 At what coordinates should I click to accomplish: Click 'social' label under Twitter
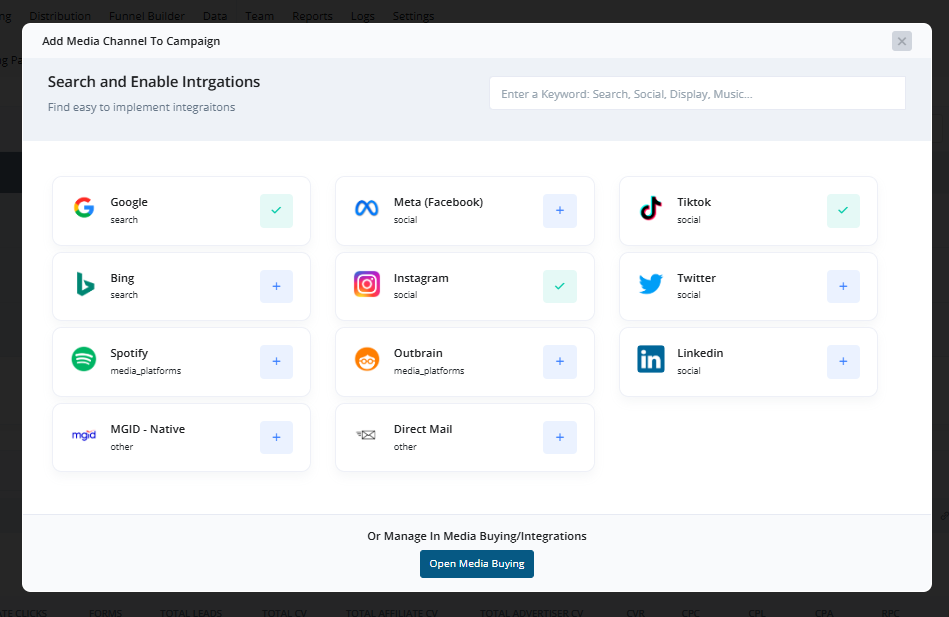(x=689, y=295)
